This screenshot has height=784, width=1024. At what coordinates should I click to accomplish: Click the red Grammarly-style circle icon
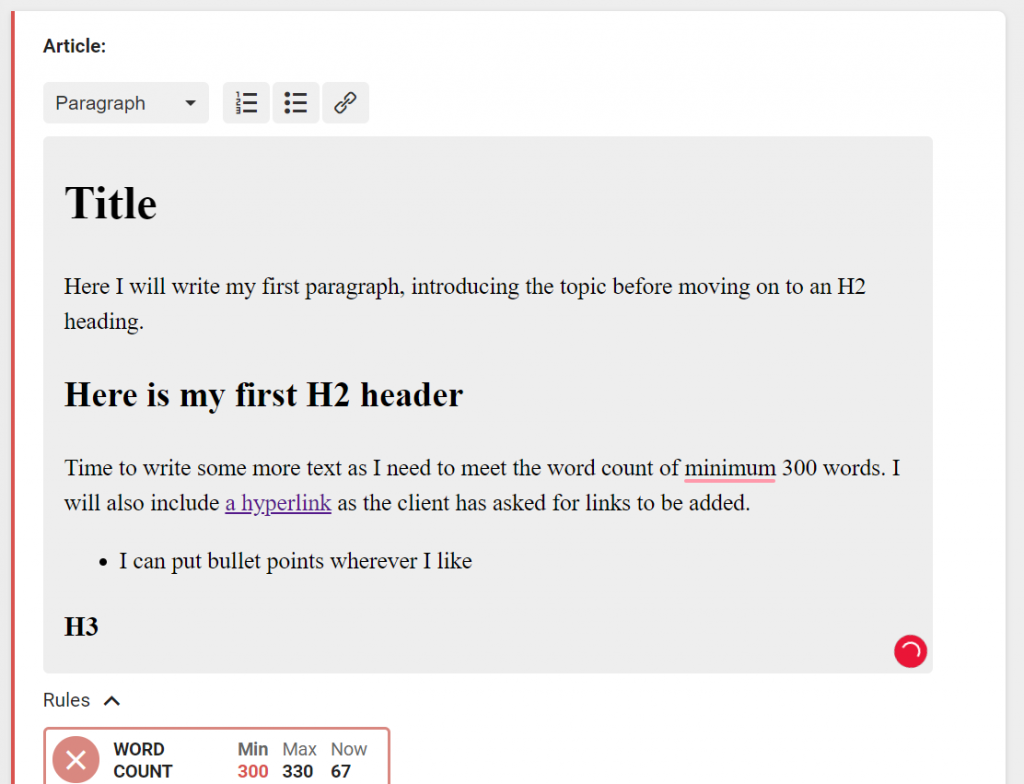(x=910, y=651)
